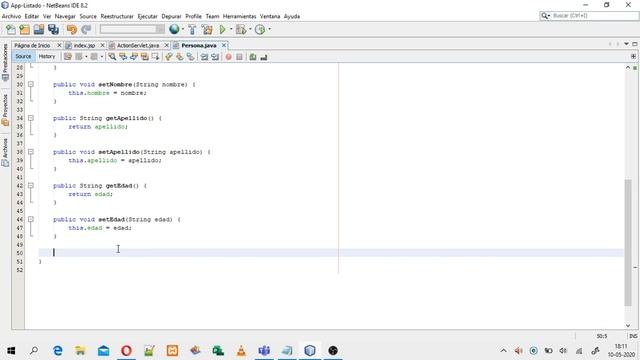The height and width of the screenshot is (360, 640).
Task: Click the Buscar search field
Action: [589, 16]
